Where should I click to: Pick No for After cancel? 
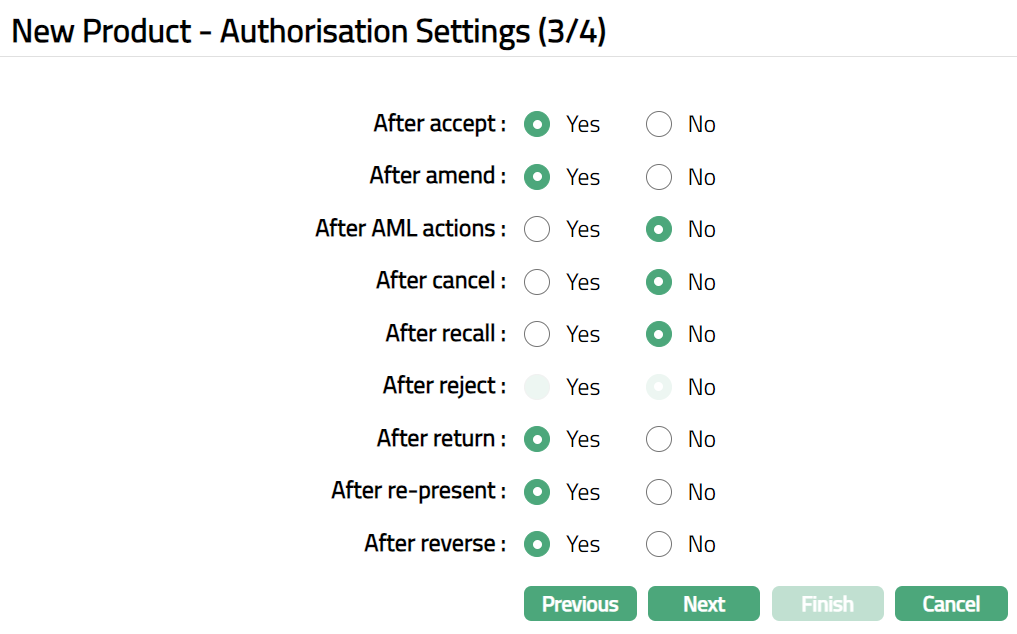[x=658, y=282]
